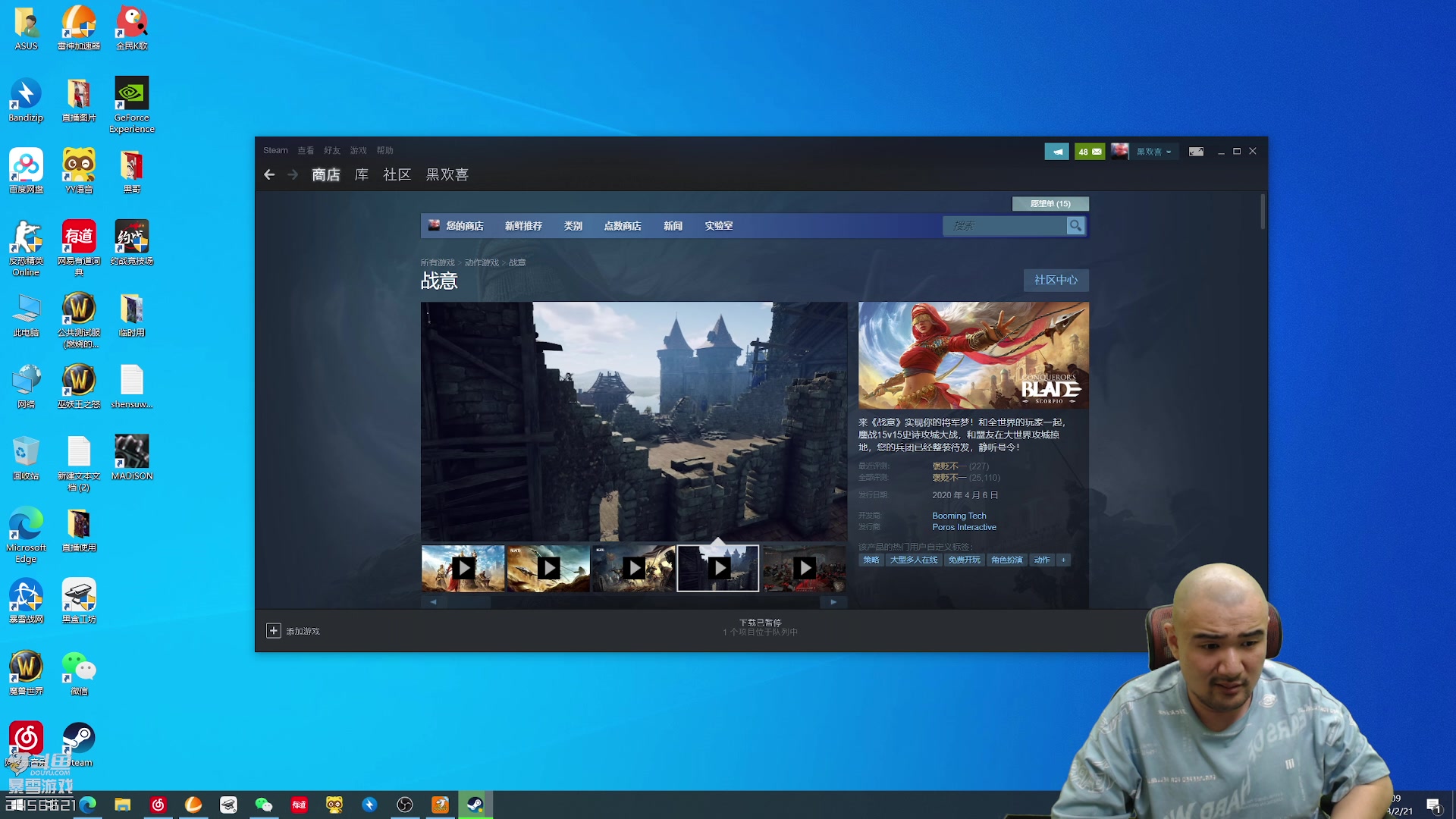Image resolution: width=1456 pixels, height=819 pixels.
Task: Switch to the 社区 tab
Action: tap(397, 175)
